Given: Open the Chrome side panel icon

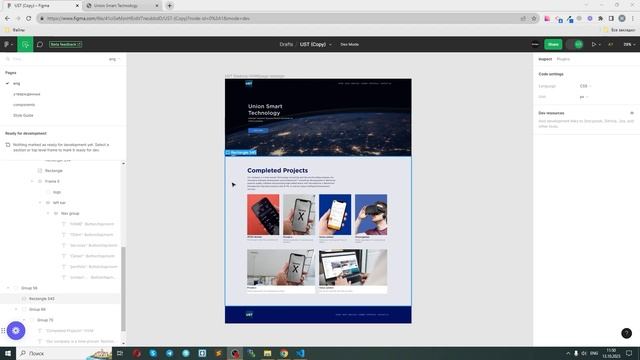Looking at the screenshot, I should click(611, 18).
